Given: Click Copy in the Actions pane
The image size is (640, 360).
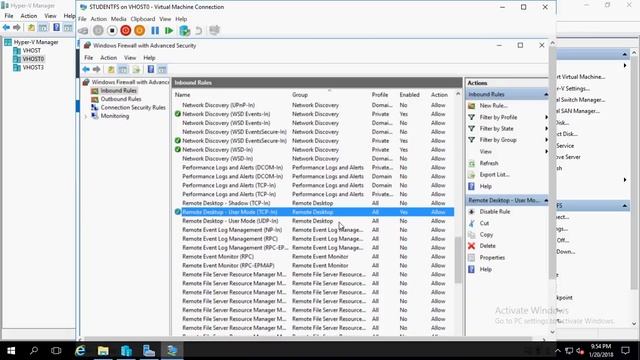Looking at the screenshot, I should [486, 235].
